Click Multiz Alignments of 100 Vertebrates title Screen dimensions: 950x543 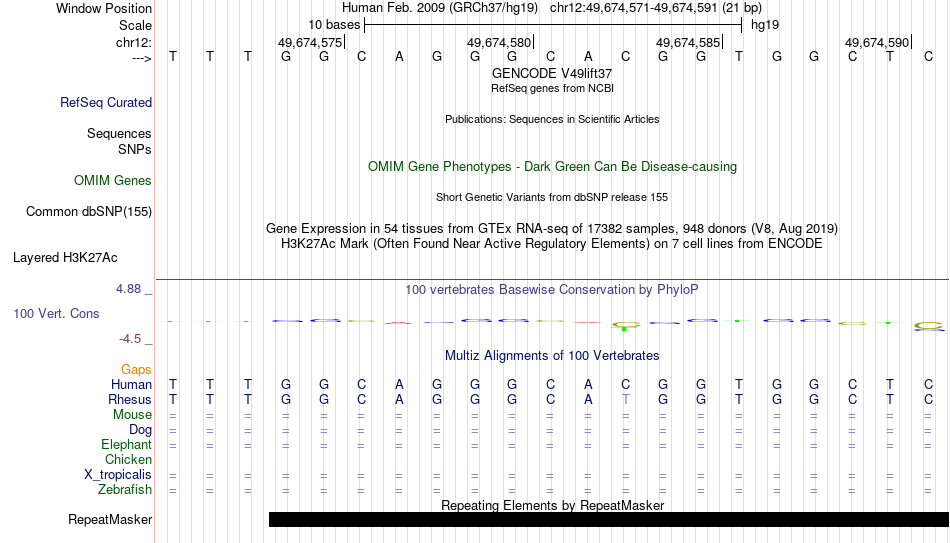tap(552, 356)
